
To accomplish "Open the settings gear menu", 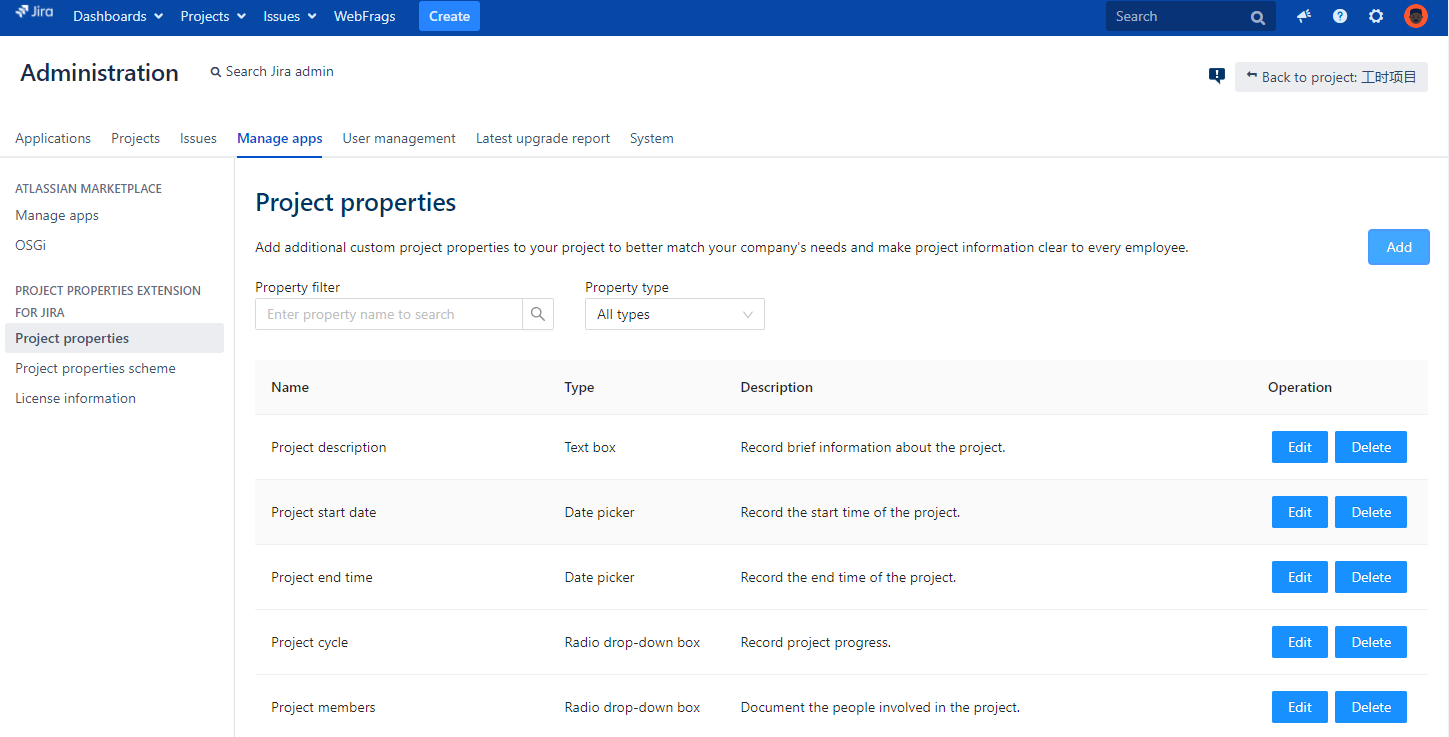I will [1376, 16].
